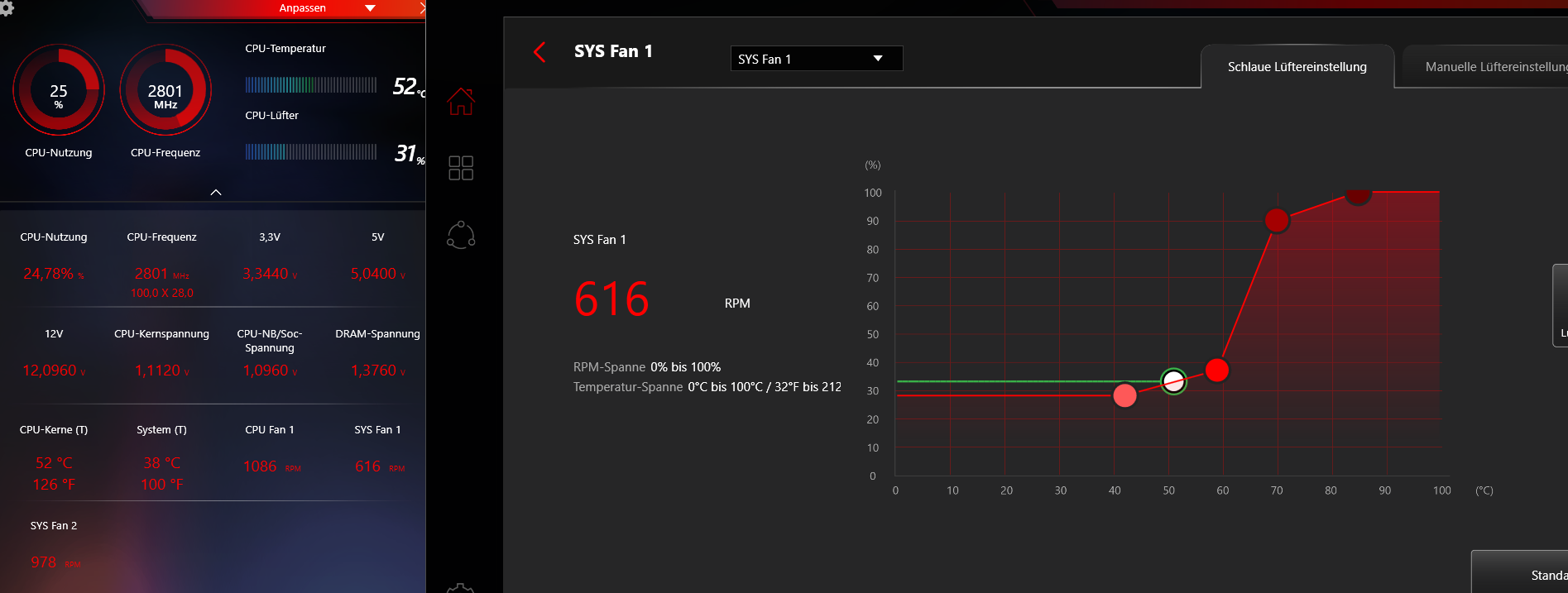The height and width of the screenshot is (593, 1568).
Task: Select the bright red curve point near 59°C
Action: pos(1216,370)
